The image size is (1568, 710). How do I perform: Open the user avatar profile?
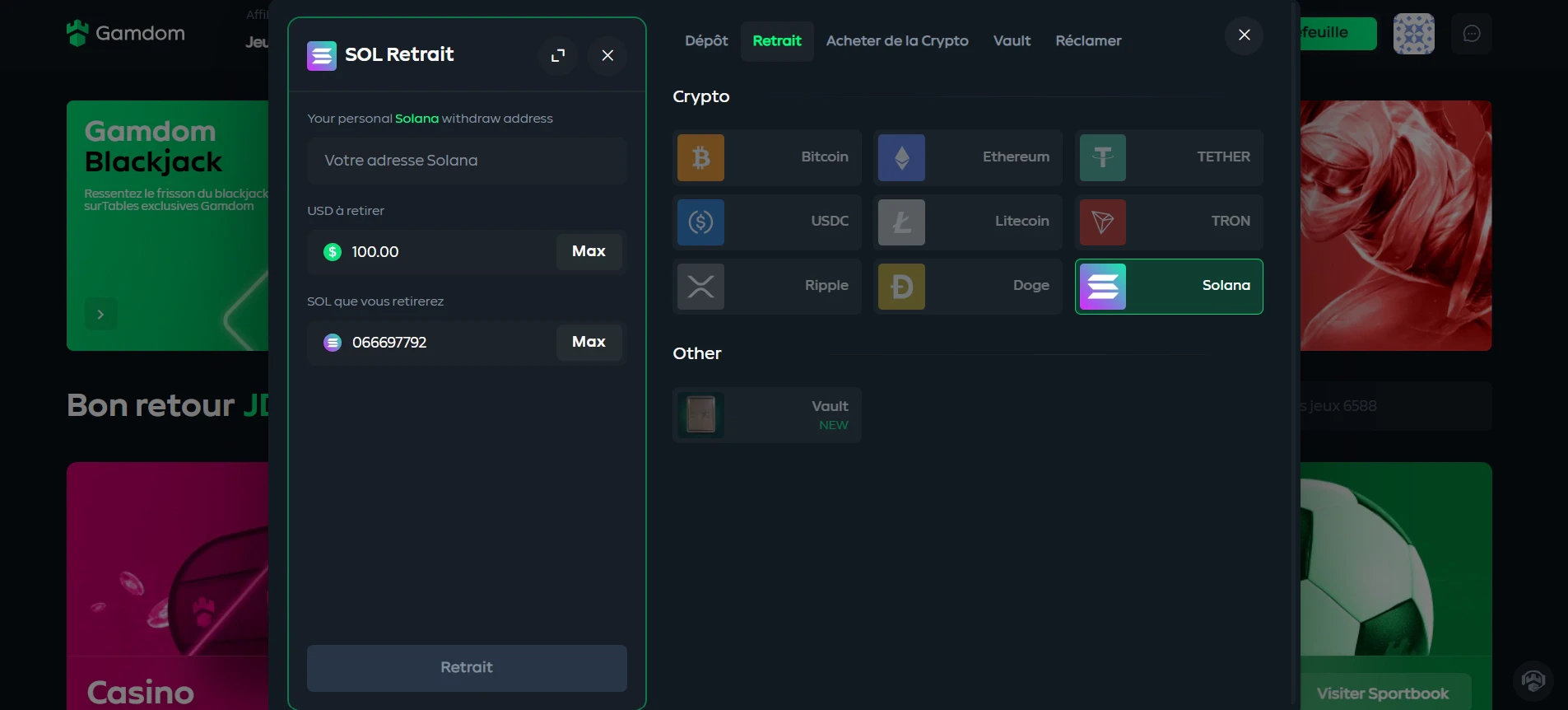(1413, 34)
